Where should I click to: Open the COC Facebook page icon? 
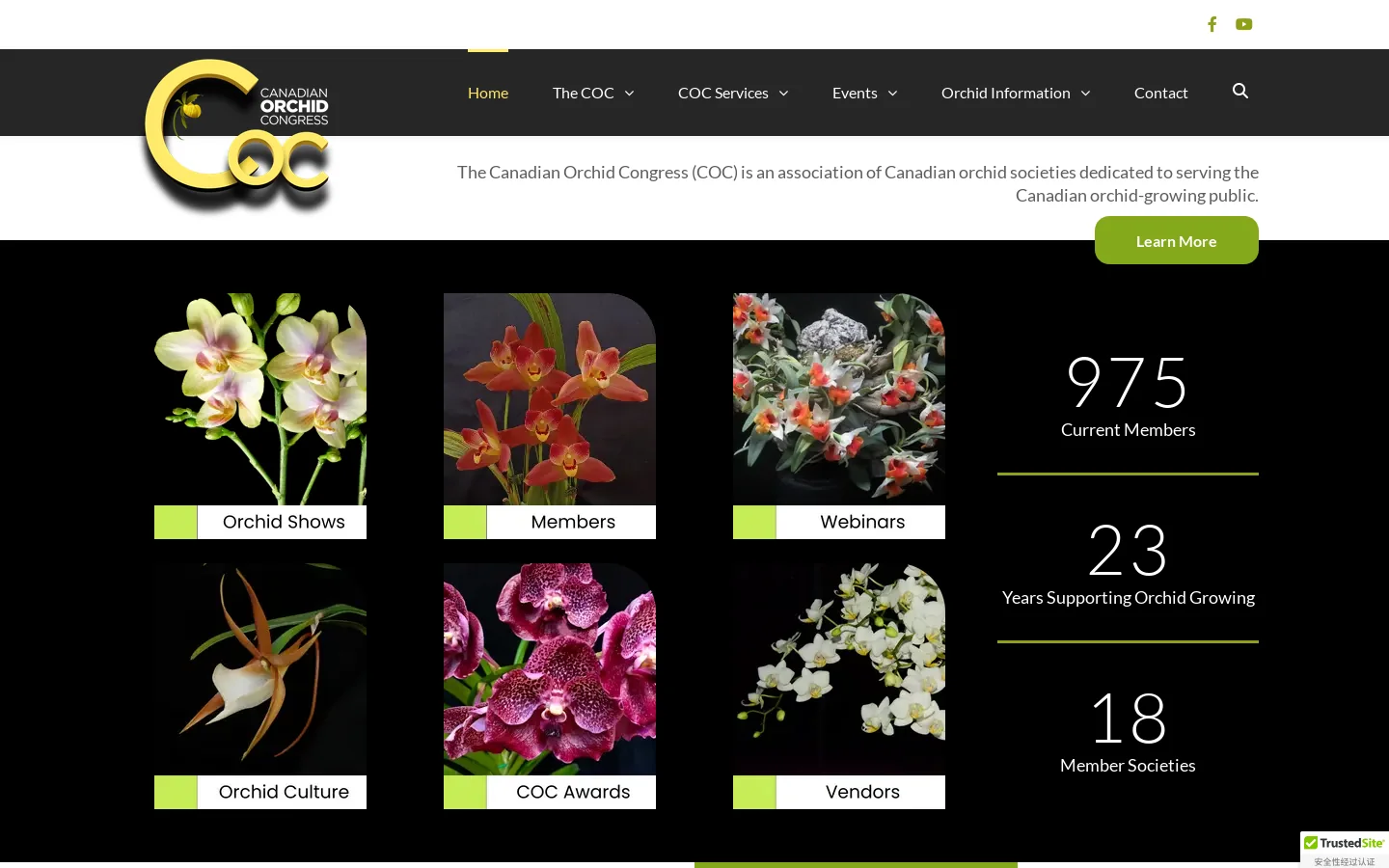[1212, 24]
